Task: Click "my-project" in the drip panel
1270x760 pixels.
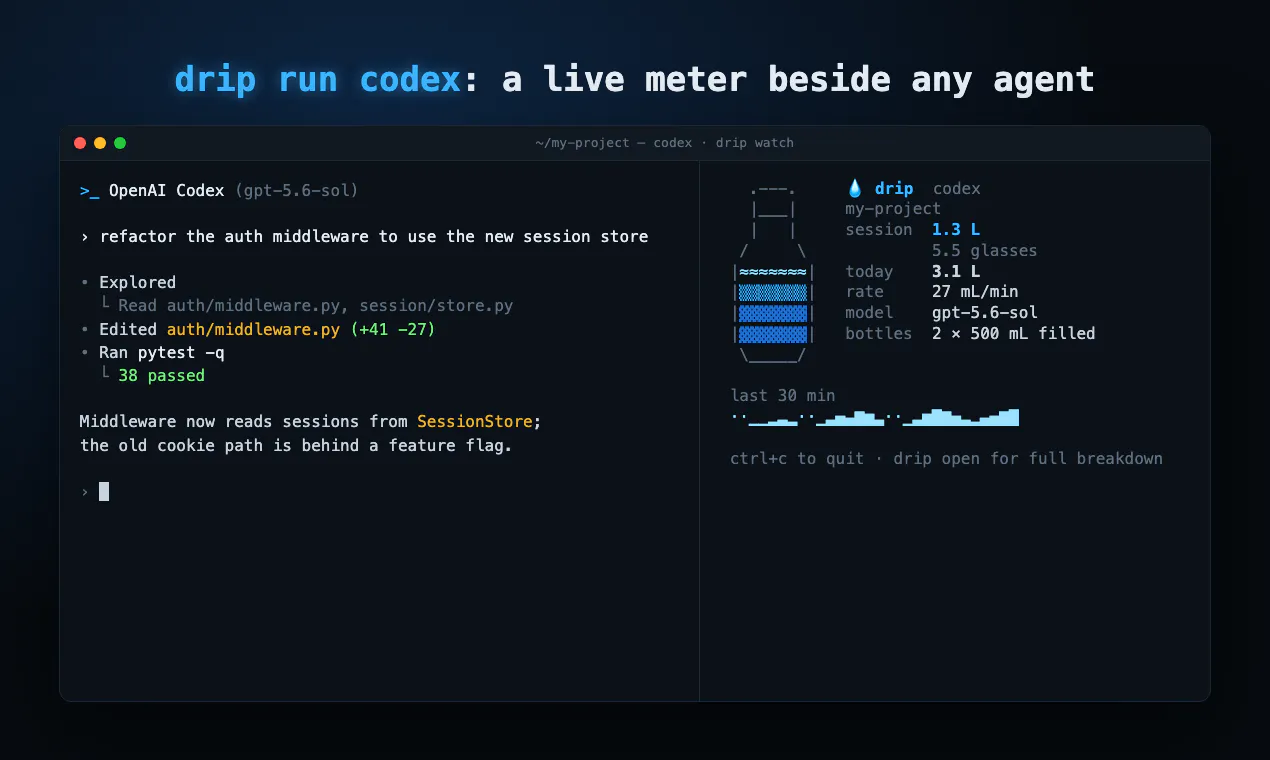Action: coord(893,209)
